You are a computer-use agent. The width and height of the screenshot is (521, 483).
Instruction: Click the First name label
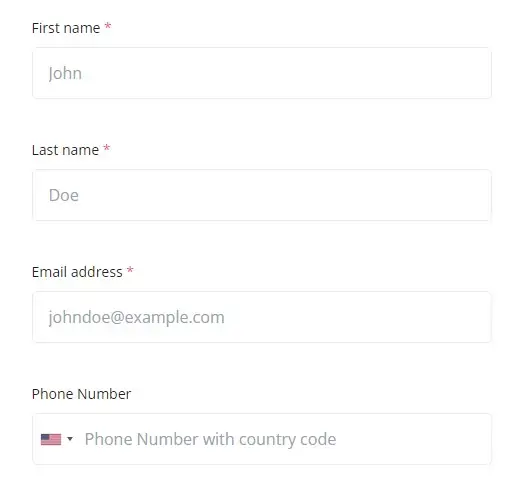[66, 28]
